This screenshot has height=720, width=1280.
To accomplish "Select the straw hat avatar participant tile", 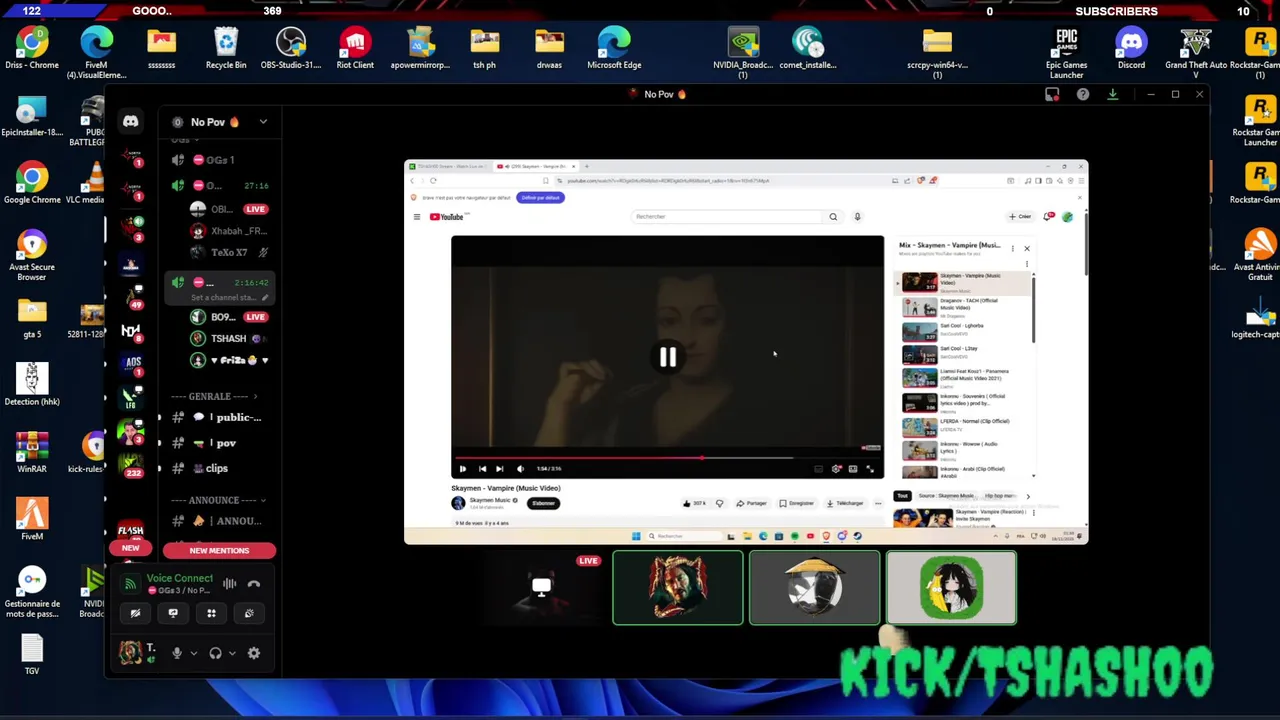I will tap(814, 588).
